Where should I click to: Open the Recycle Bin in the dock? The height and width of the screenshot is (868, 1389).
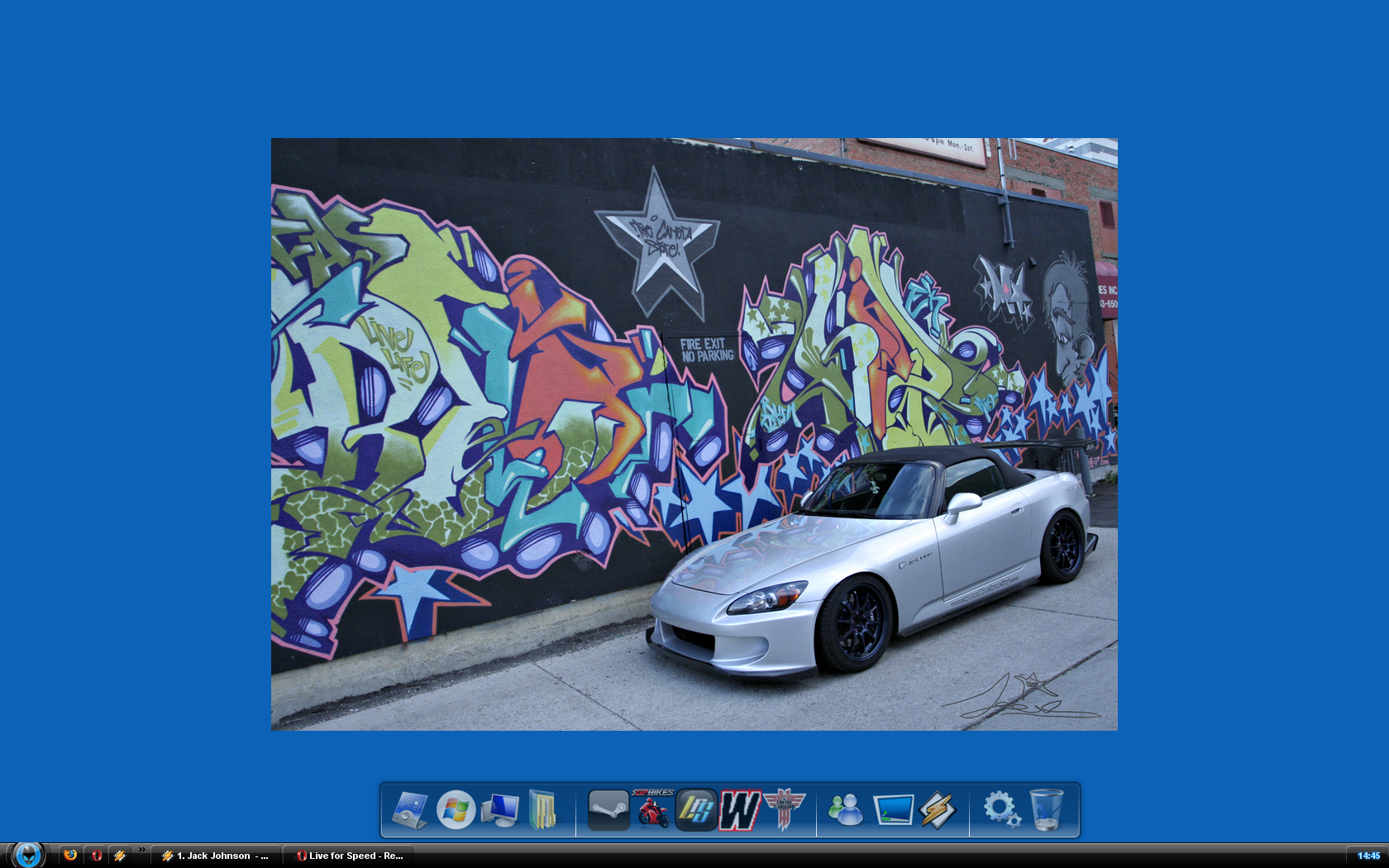[x=1046, y=810]
